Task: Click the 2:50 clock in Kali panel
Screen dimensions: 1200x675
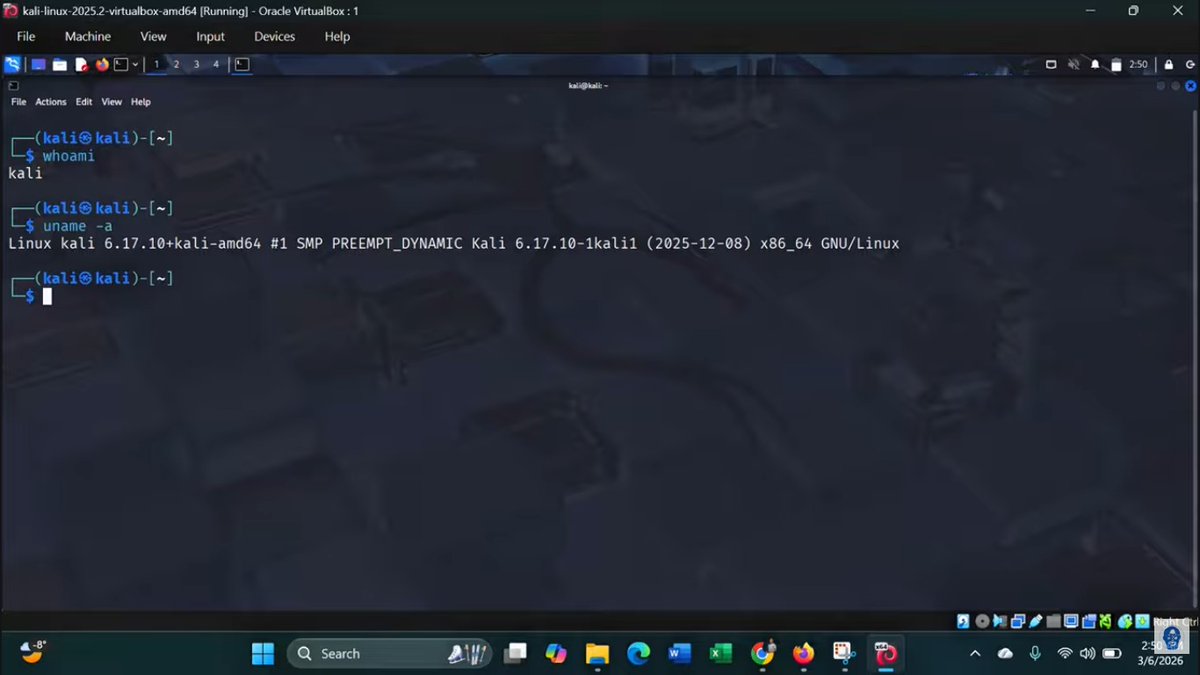Action: coord(1138,65)
